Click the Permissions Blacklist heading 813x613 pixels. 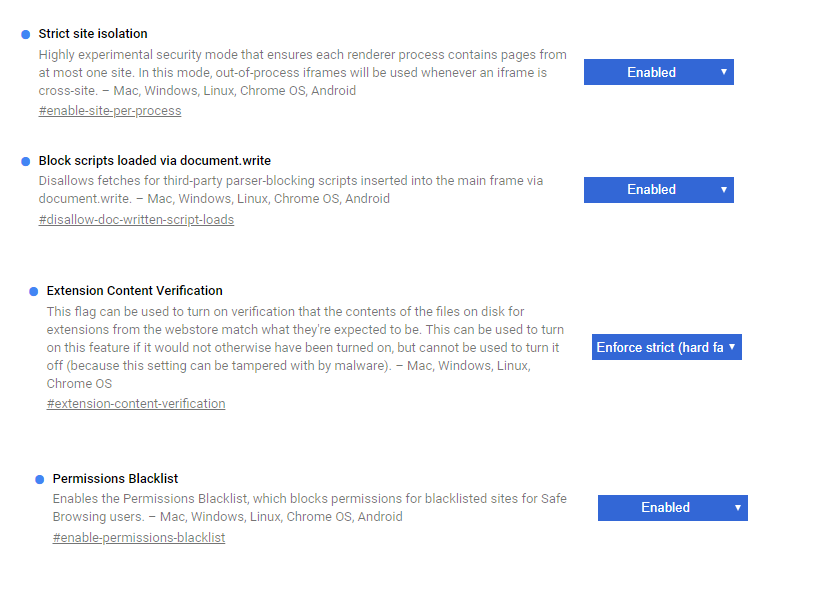tap(115, 478)
